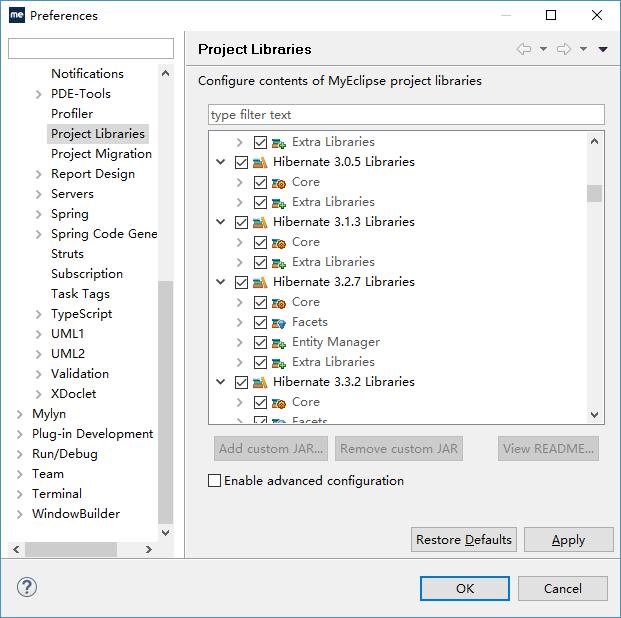Expand the Run/Debug category
This screenshot has height=618, width=621.
19,454
